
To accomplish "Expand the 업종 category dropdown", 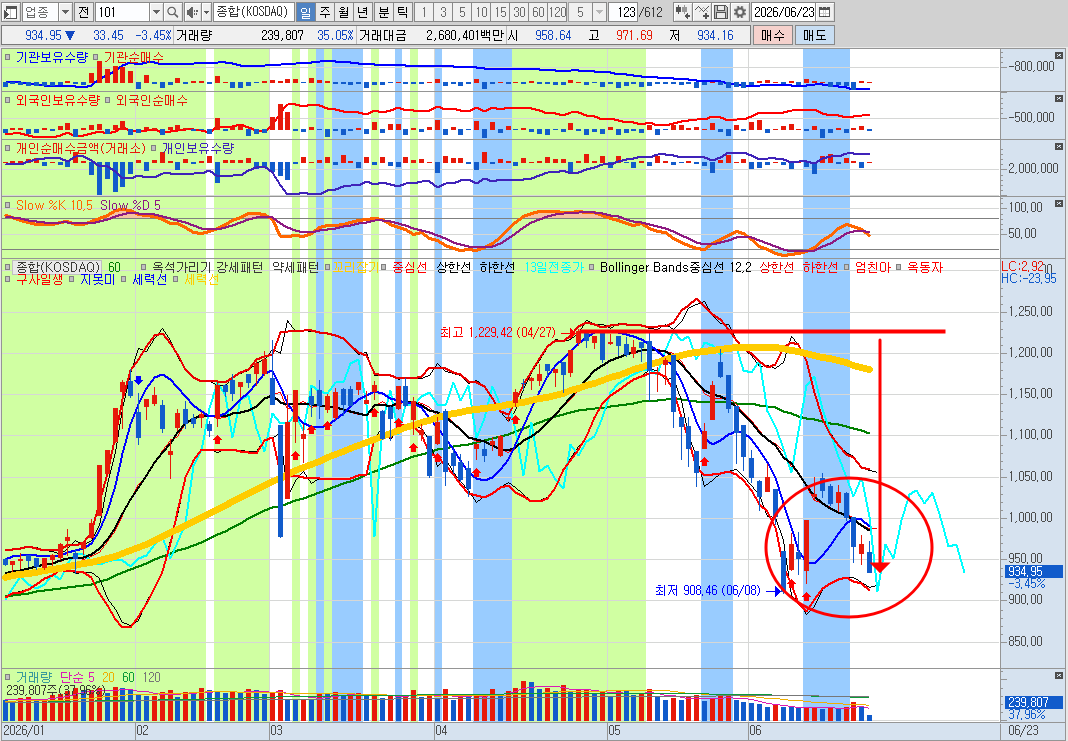I will point(65,12).
